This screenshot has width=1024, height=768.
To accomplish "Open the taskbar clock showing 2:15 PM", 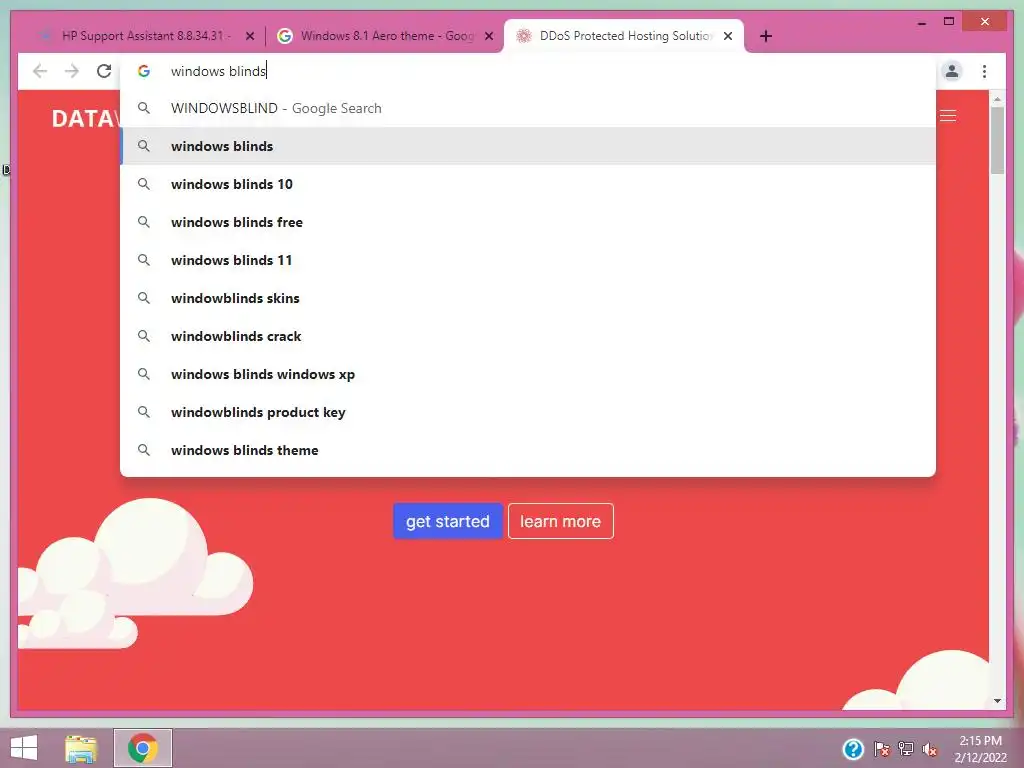I will tap(980, 749).
